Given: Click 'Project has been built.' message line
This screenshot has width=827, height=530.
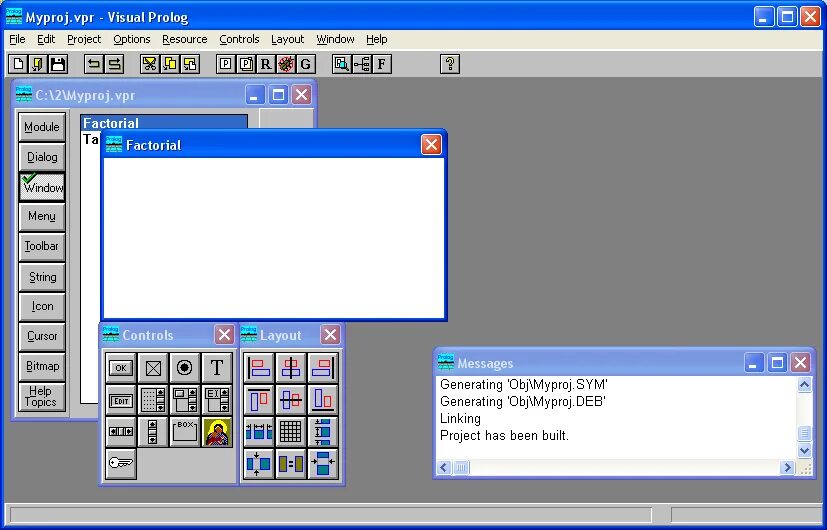Looking at the screenshot, I should pos(504,436).
